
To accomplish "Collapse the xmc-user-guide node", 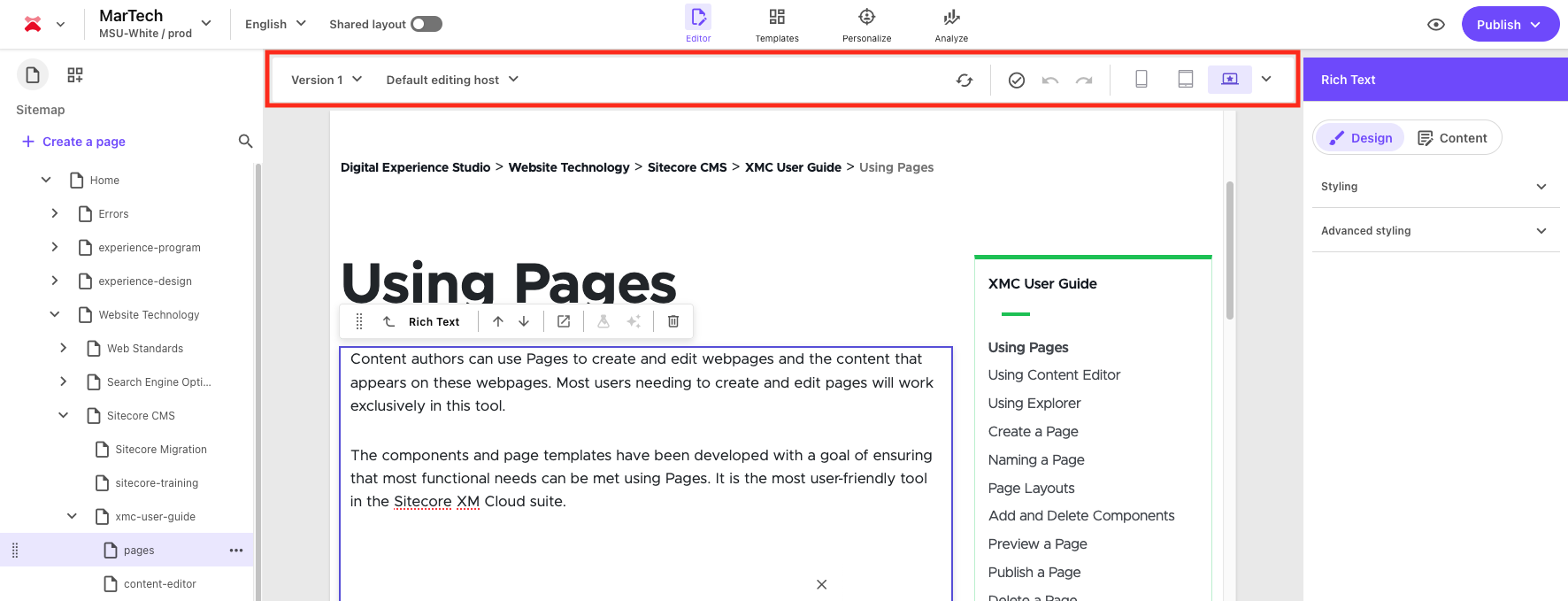I will [x=72, y=516].
